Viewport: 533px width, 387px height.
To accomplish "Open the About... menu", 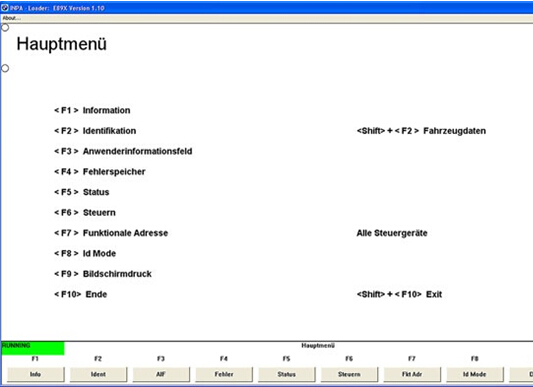I will coord(11,18).
